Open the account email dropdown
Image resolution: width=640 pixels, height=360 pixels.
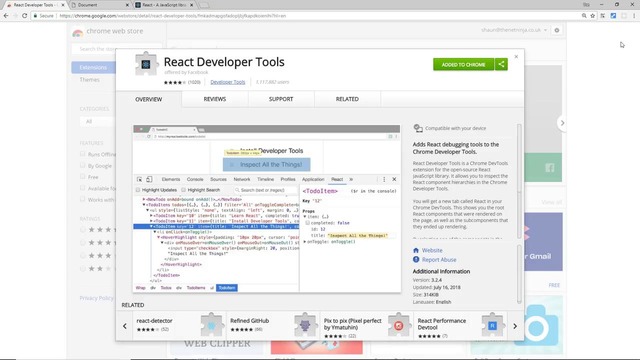pos(514,30)
